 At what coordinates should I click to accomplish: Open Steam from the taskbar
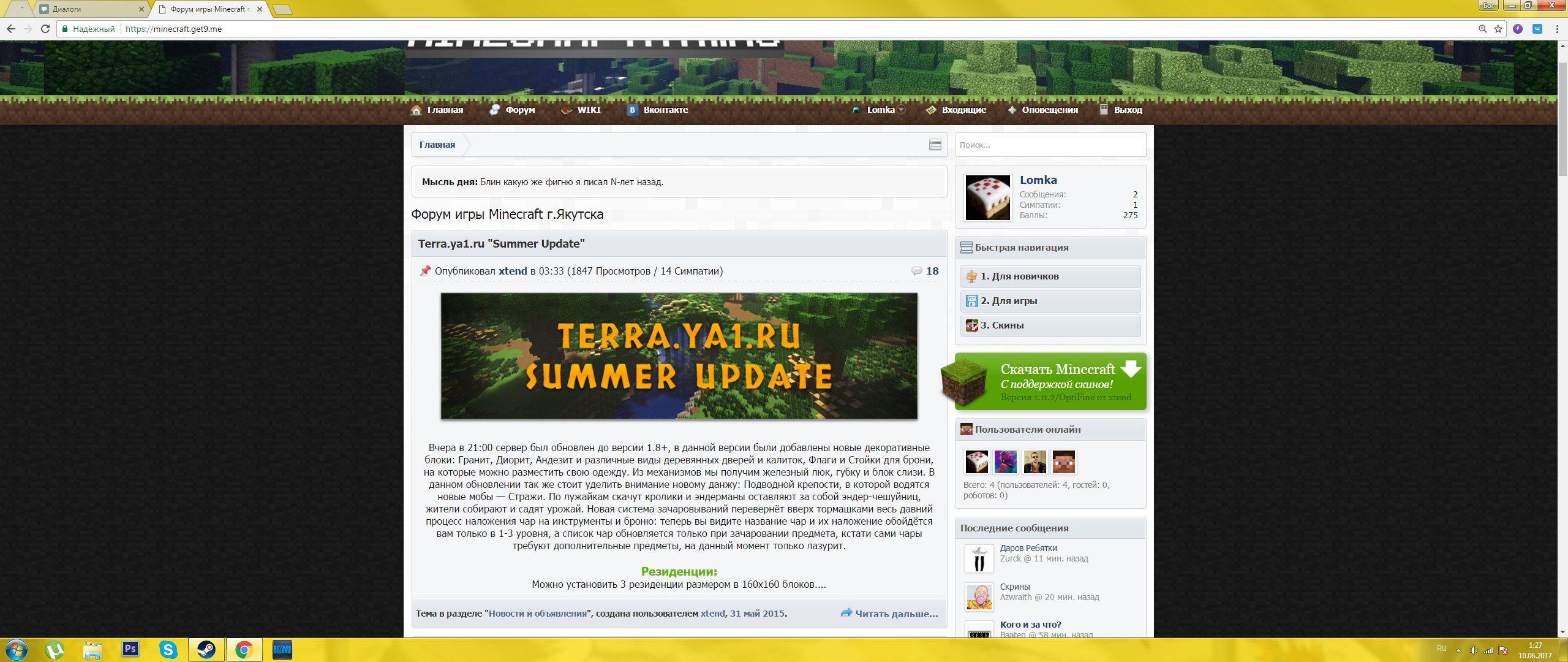[x=206, y=650]
